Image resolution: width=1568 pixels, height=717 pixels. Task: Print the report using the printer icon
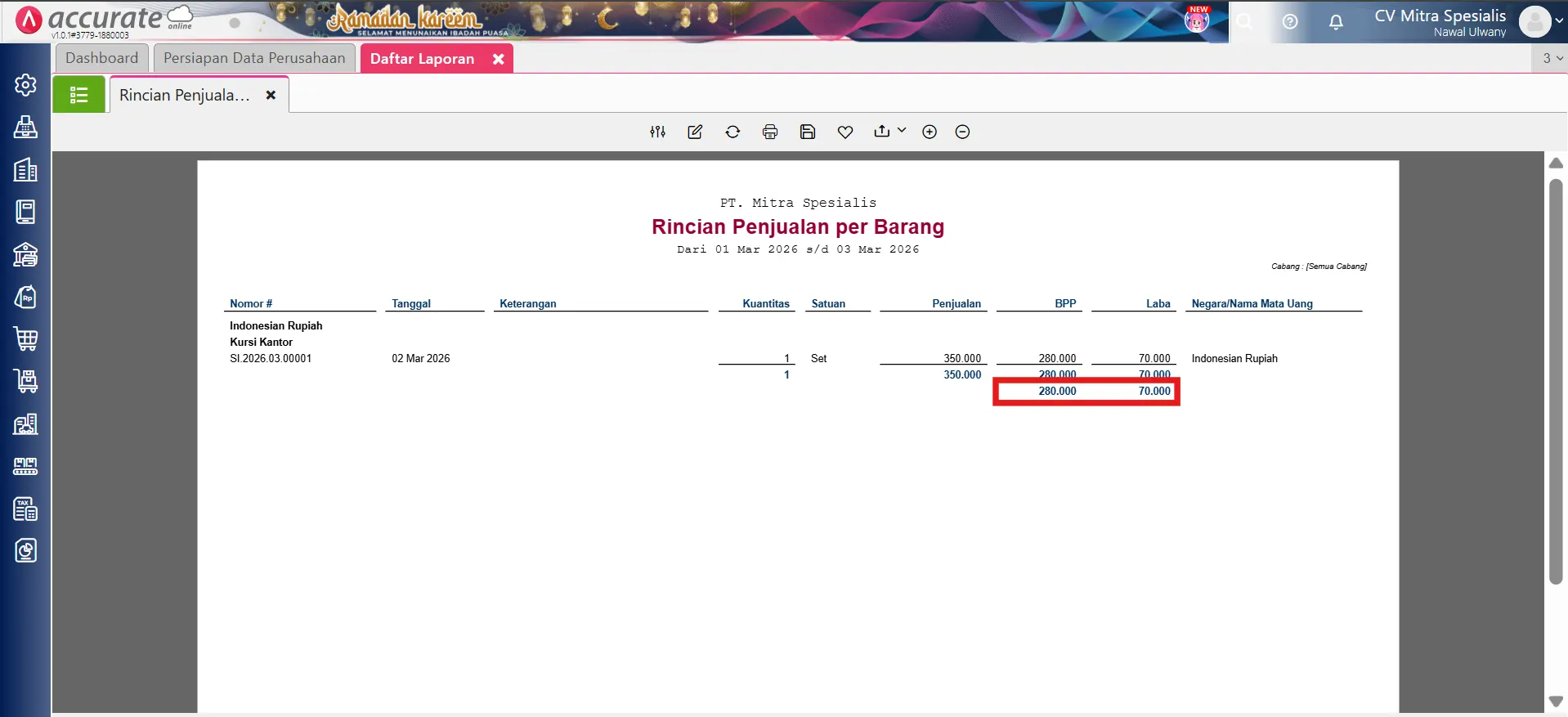tap(770, 132)
